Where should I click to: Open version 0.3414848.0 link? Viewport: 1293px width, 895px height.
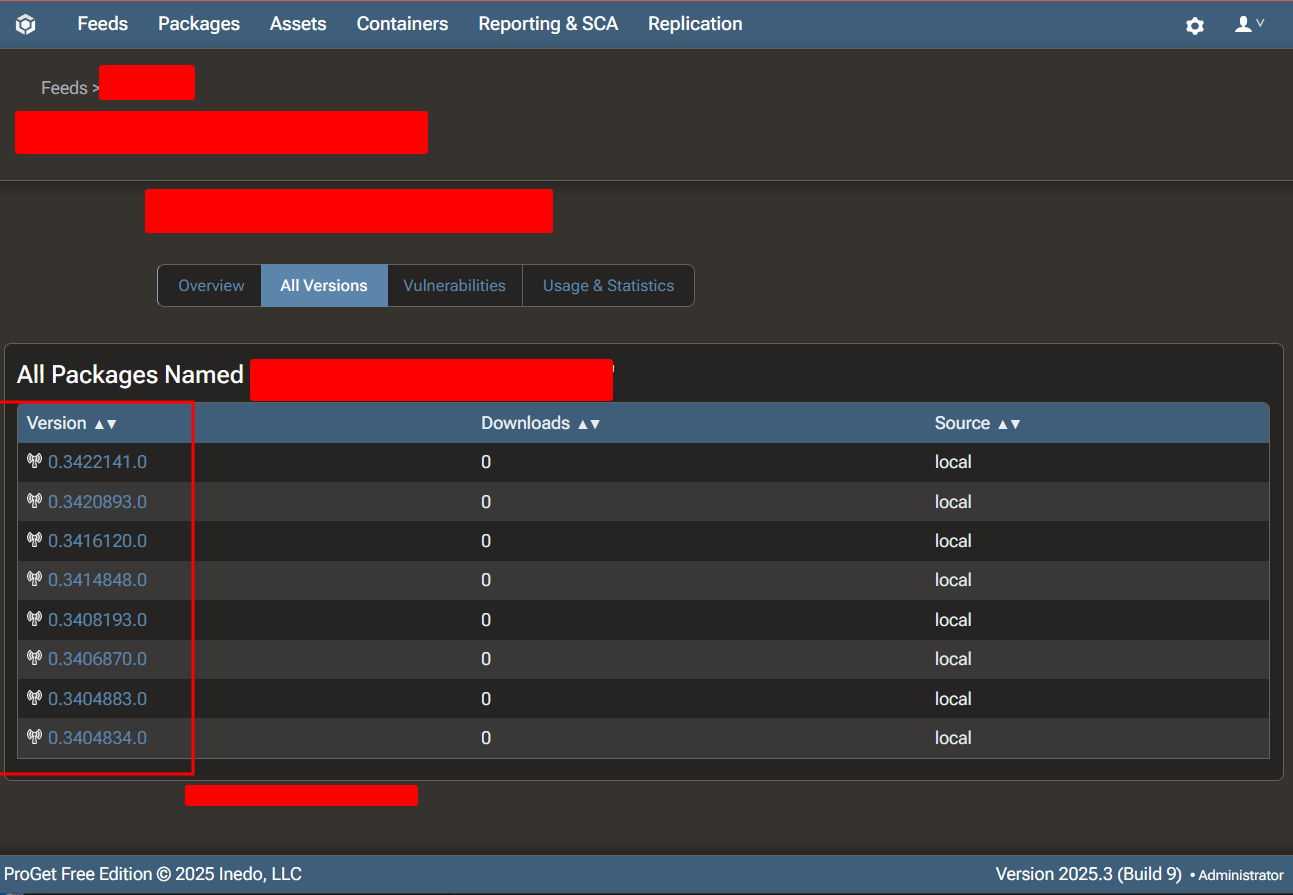97,580
